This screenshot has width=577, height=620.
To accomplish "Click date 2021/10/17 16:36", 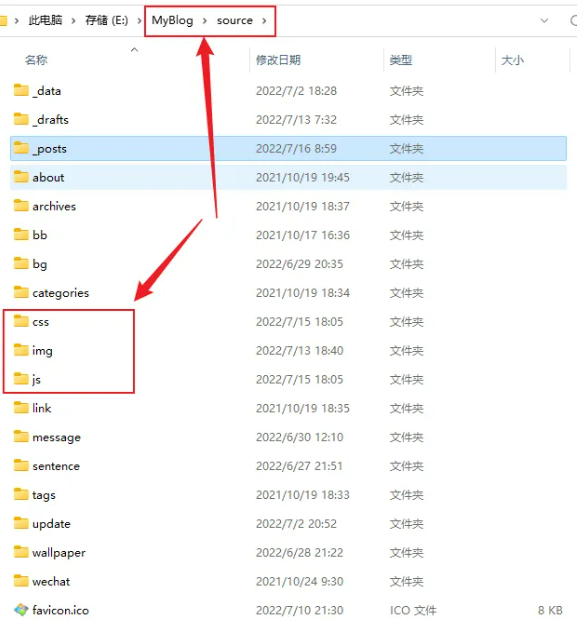I will coord(303,235).
